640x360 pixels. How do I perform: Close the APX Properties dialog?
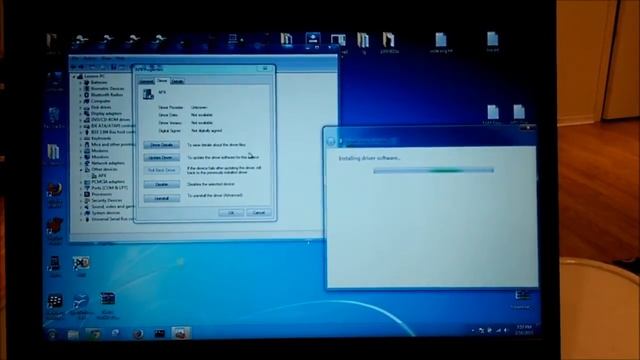(x=265, y=69)
